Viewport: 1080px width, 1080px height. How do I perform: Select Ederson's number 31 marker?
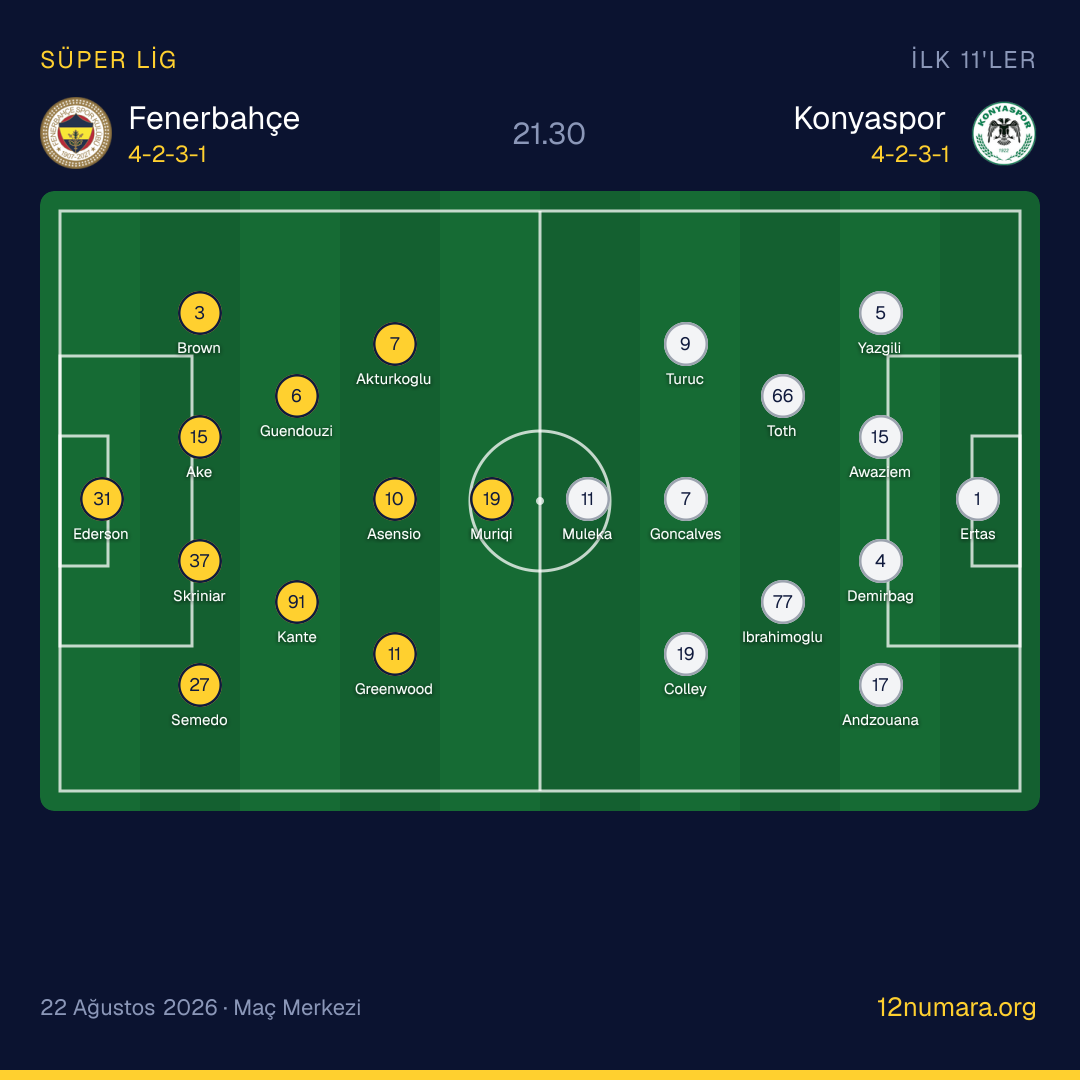102,499
